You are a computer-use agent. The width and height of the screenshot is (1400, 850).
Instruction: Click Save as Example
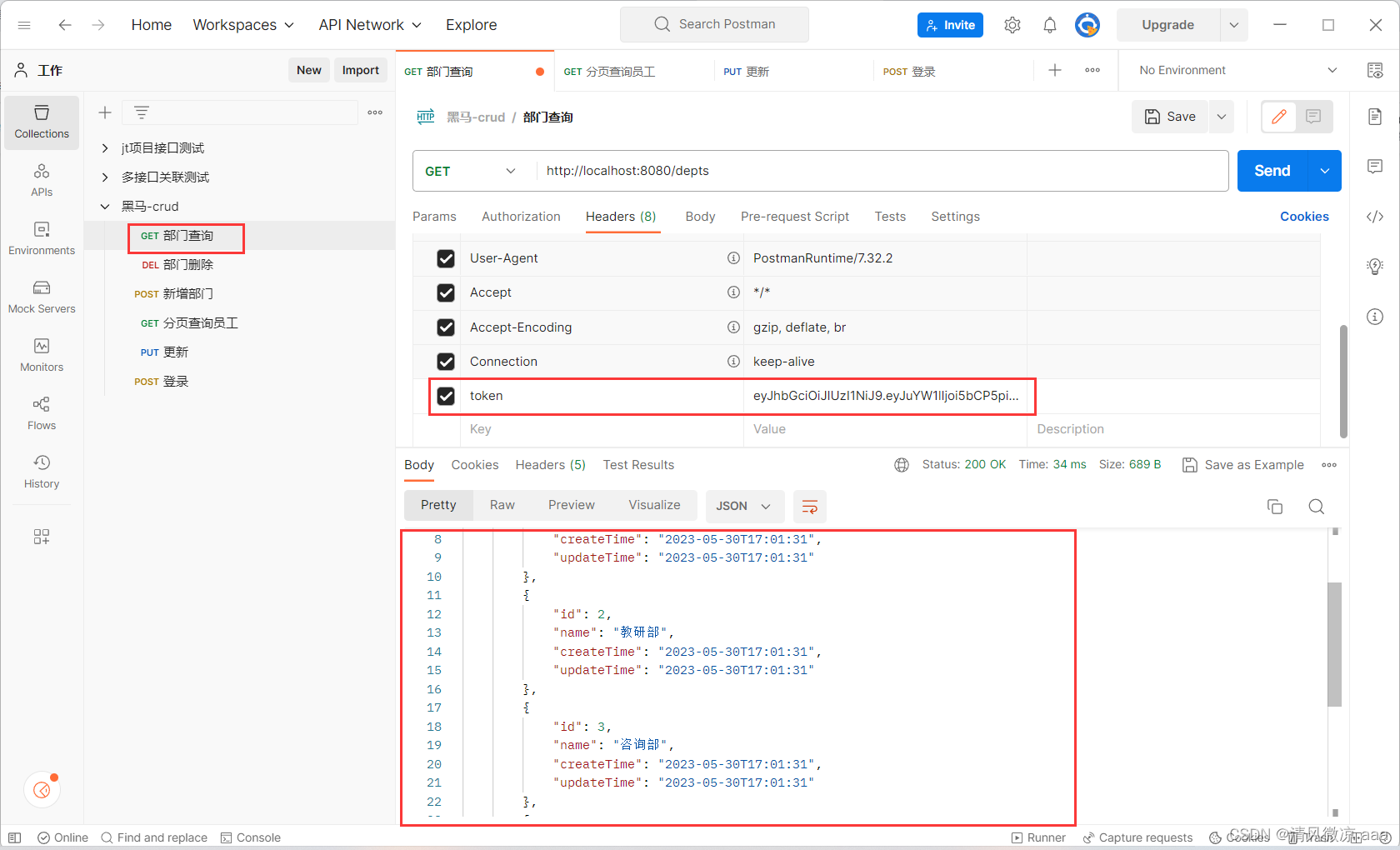tap(1243, 465)
